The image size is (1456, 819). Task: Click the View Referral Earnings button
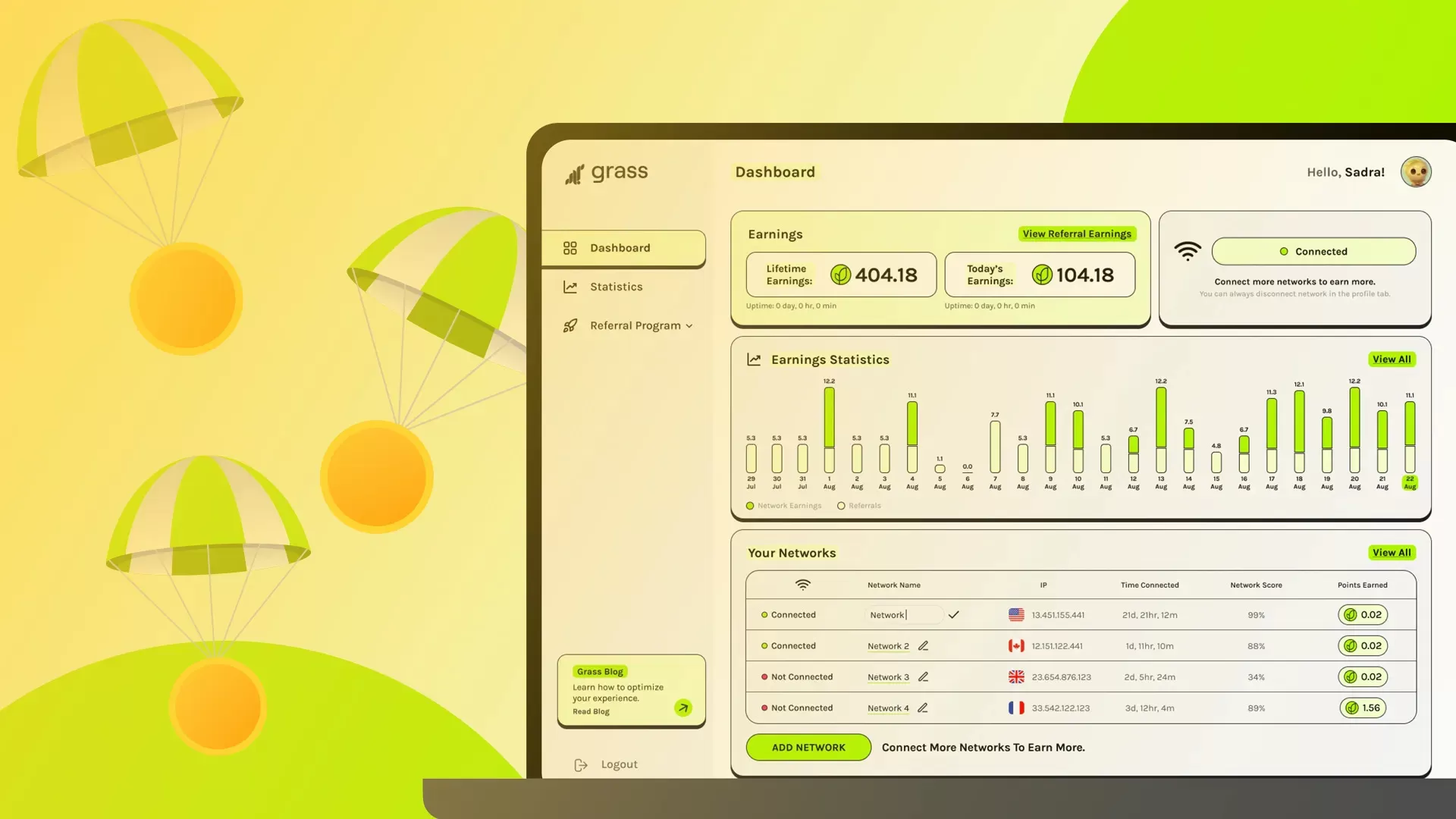coord(1077,232)
